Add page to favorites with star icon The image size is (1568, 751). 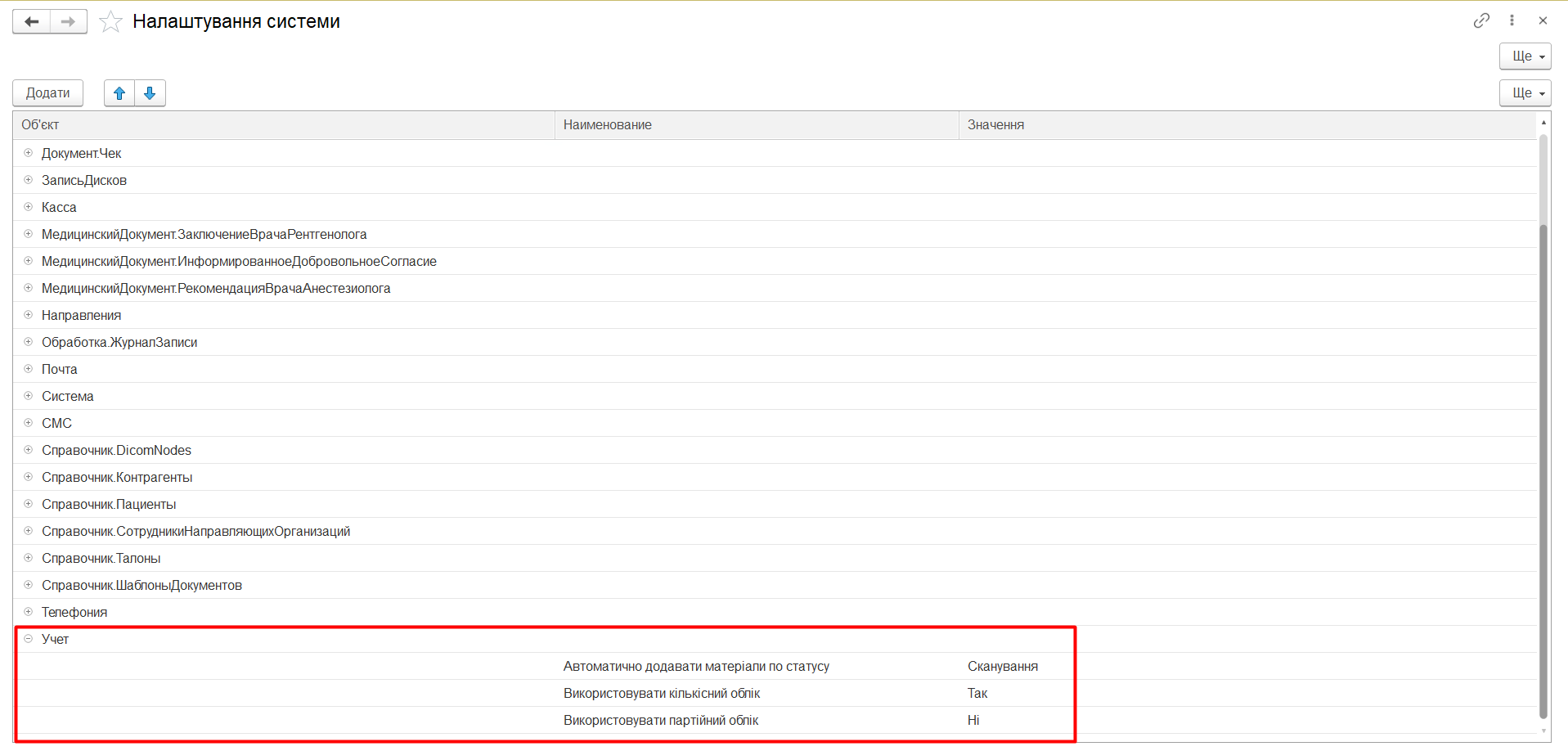coord(110,22)
